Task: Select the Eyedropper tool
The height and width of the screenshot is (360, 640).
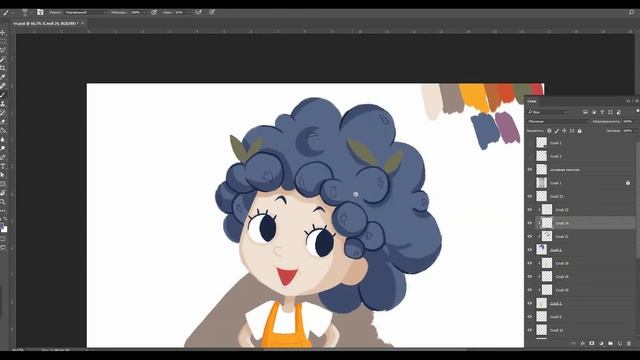Action: click(x=3, y=77)
